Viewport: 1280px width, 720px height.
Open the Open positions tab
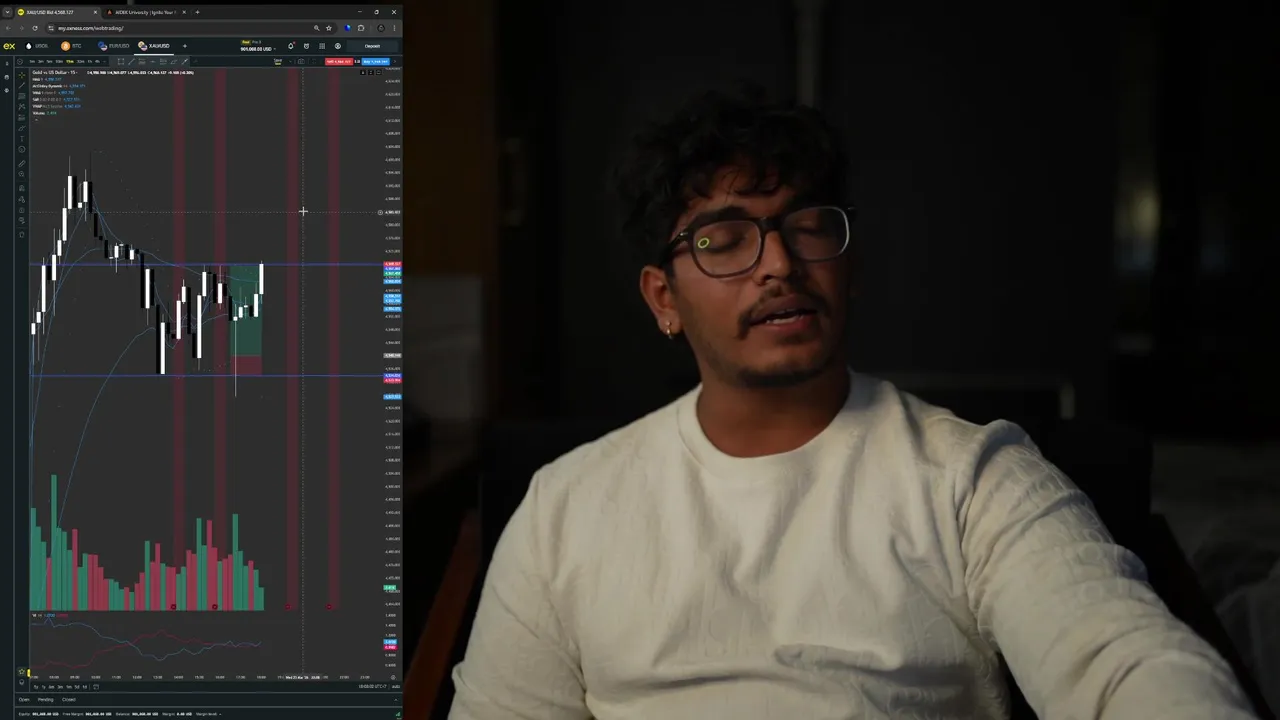point(24,700)
